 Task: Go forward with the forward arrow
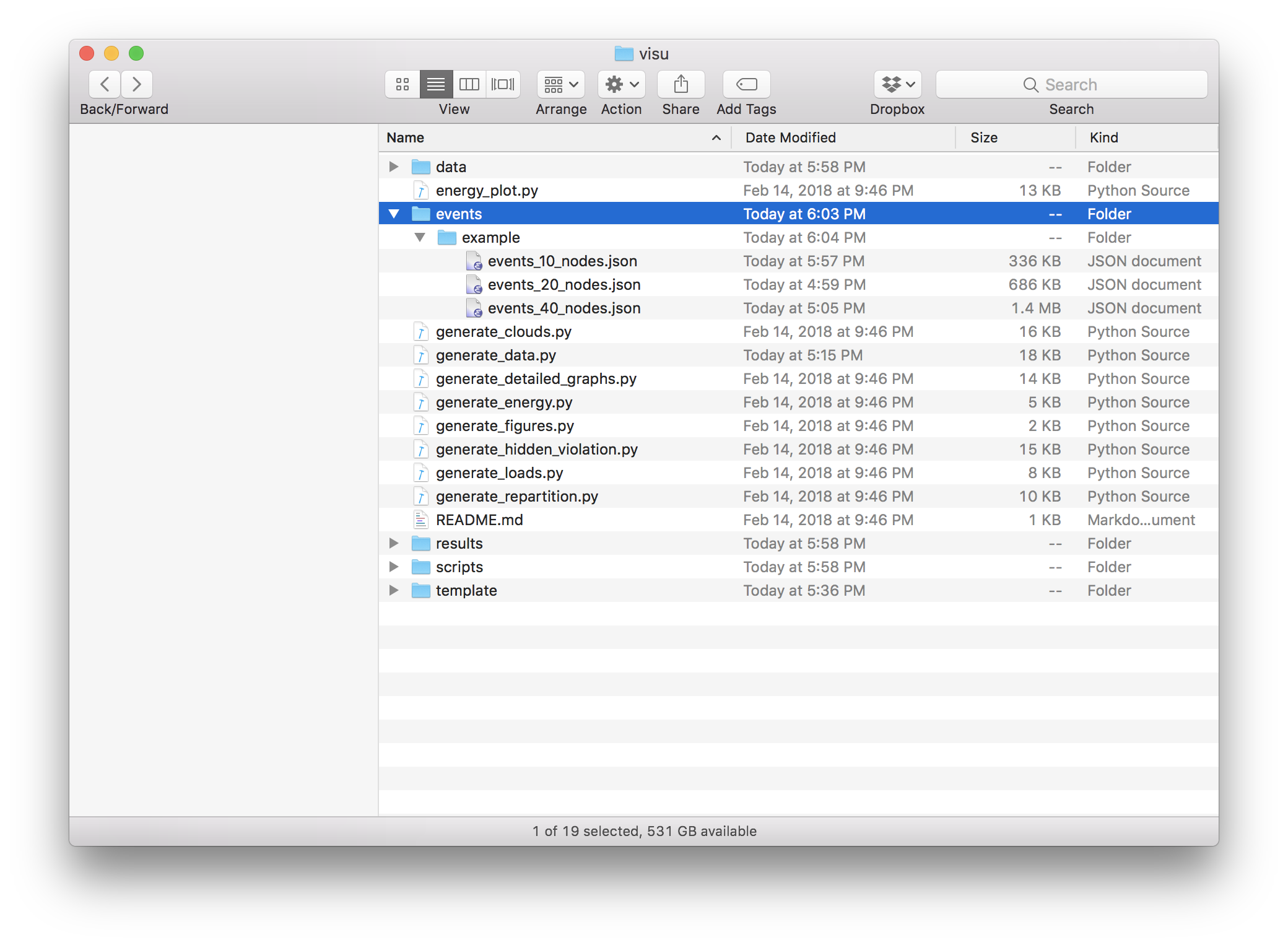click(x=137, y=84)
